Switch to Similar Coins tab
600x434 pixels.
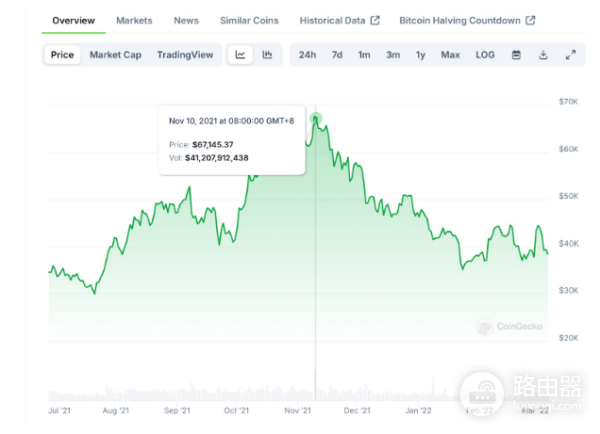tap(249, 20)
